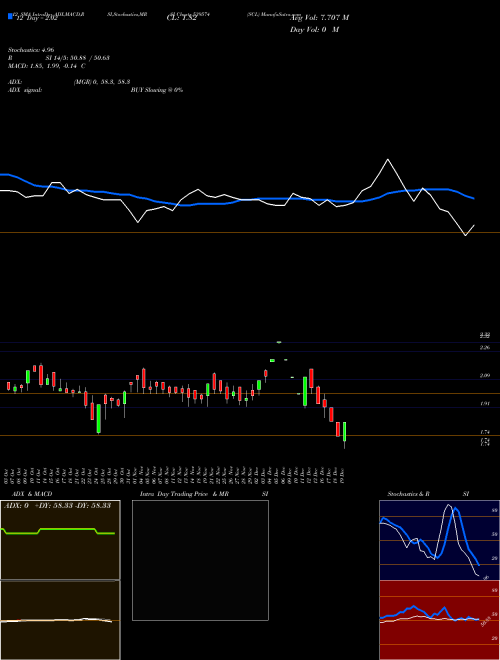Open the red RSI chart panel

tap(439, 620)
